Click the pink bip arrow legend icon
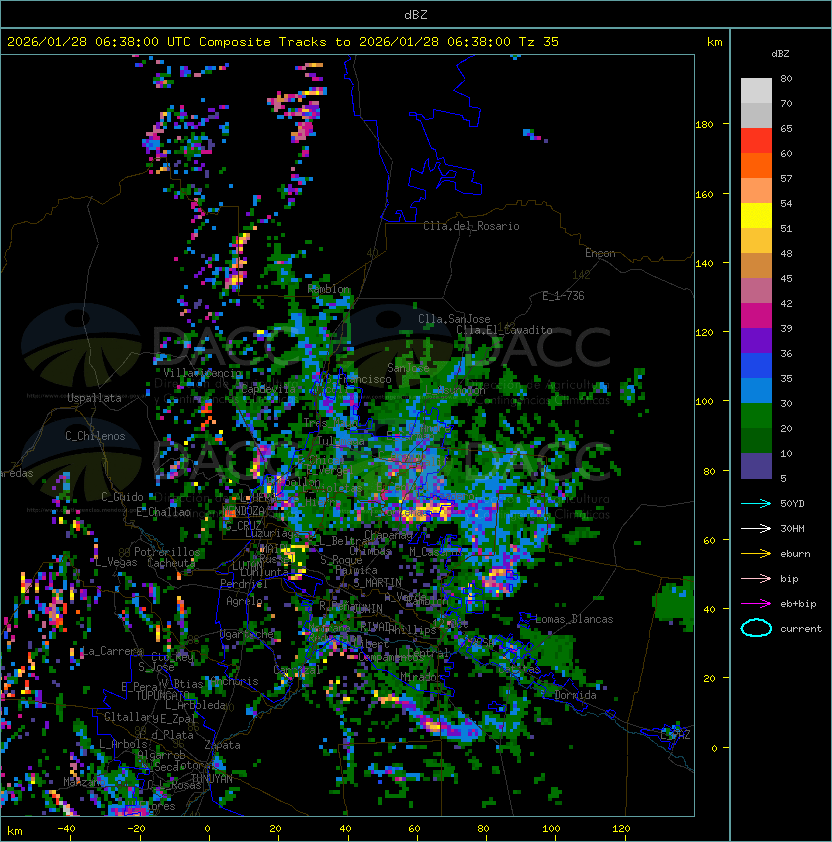This screenshot has width=832, height=842. [x=756, y=578]
